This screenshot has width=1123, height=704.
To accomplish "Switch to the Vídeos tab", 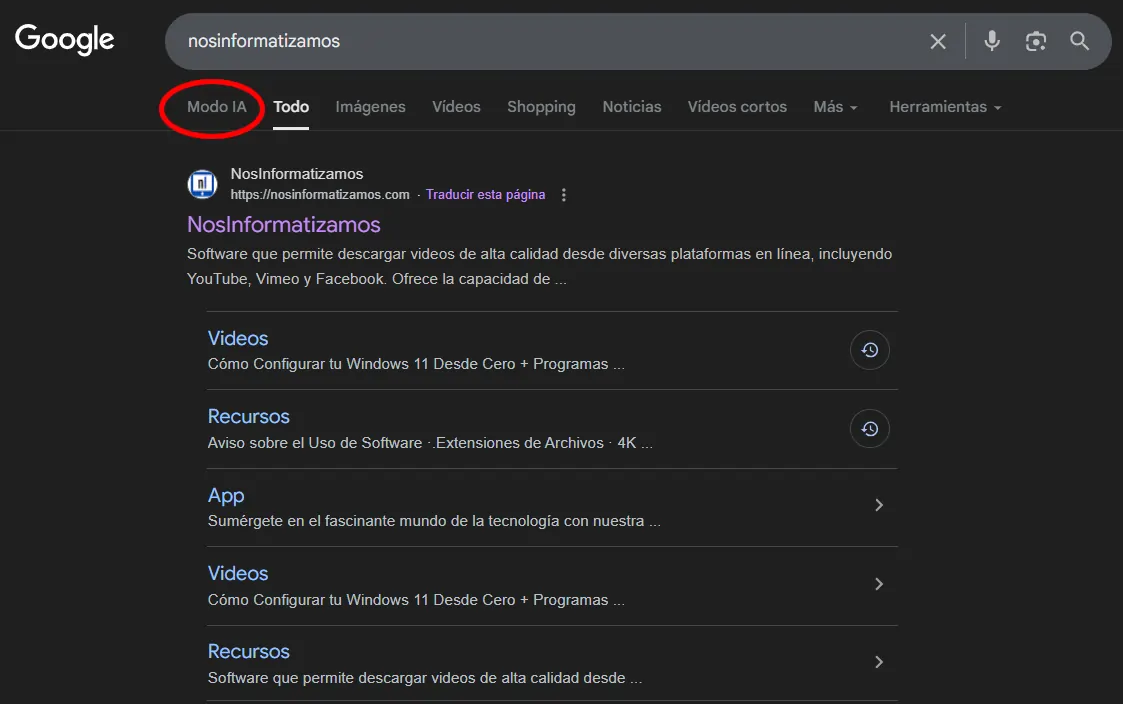I will 456,107.
